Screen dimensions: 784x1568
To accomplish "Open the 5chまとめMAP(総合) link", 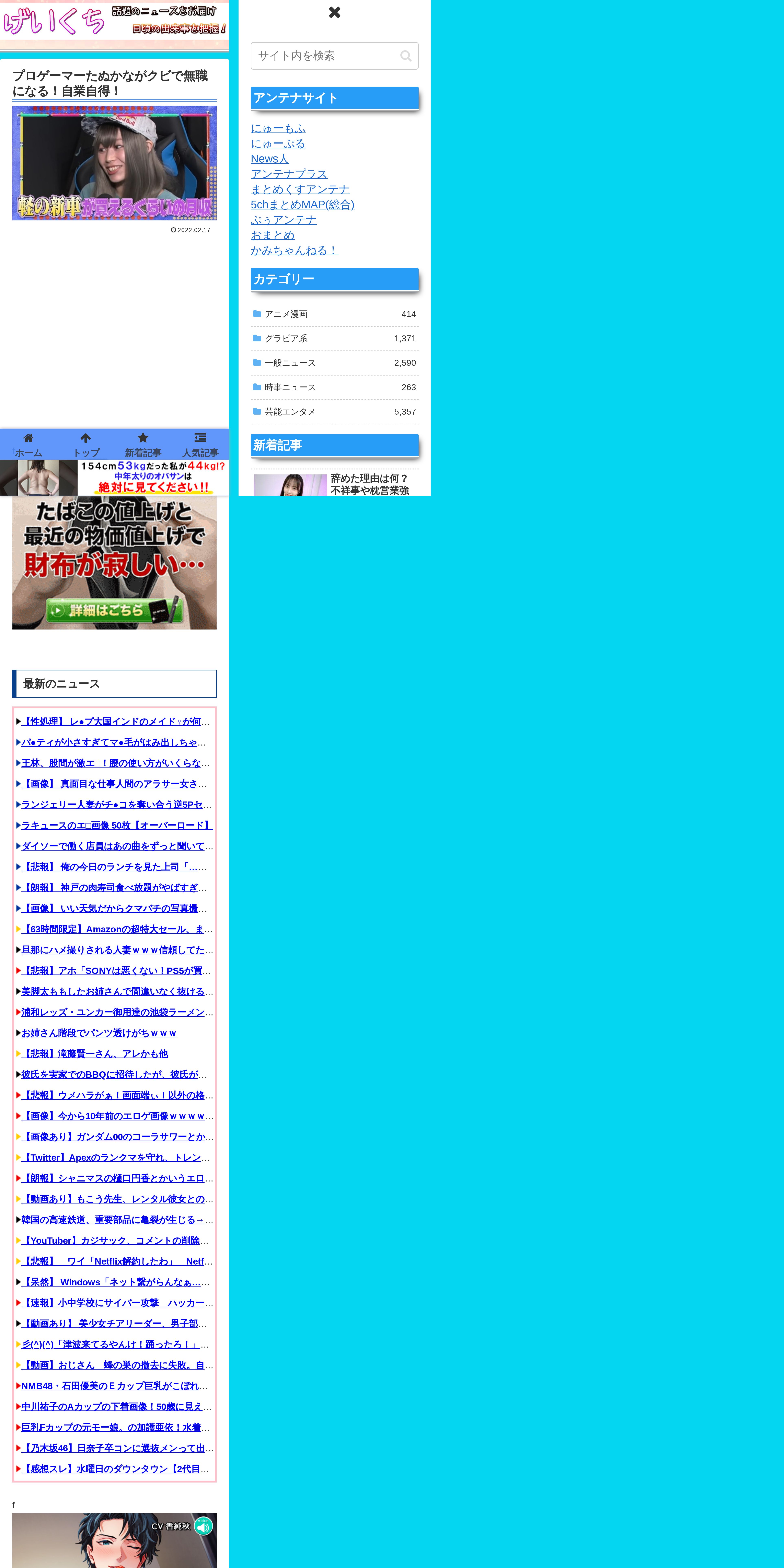I will click(302, 205).
